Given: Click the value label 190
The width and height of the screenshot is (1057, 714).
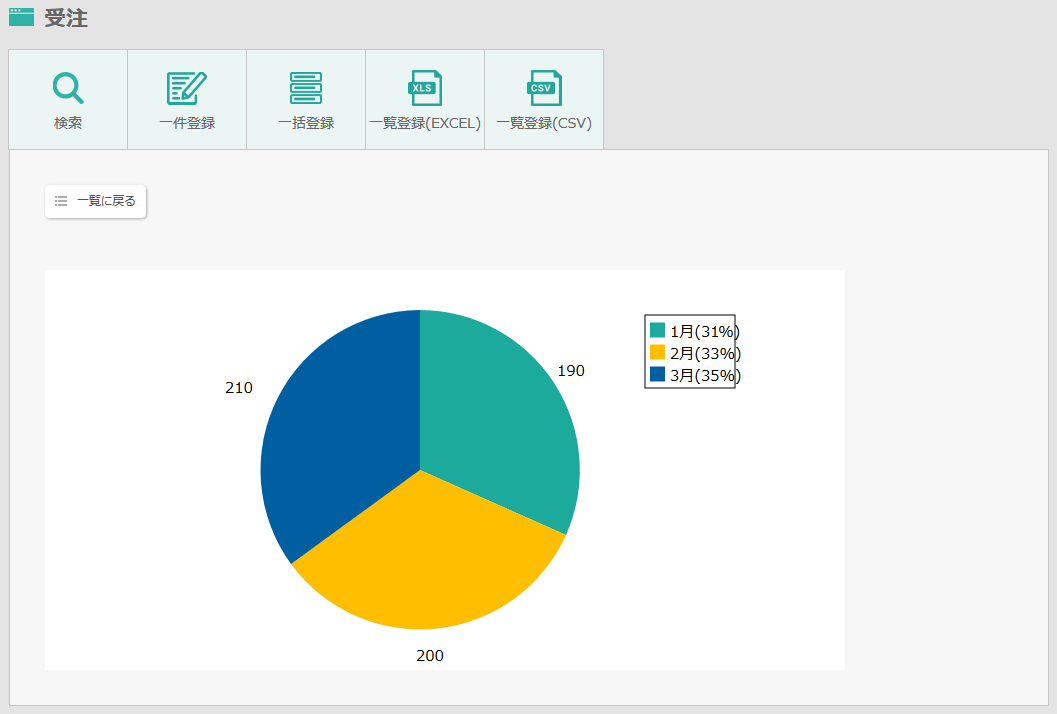Looking at the screenshot, I should [571, 371].
